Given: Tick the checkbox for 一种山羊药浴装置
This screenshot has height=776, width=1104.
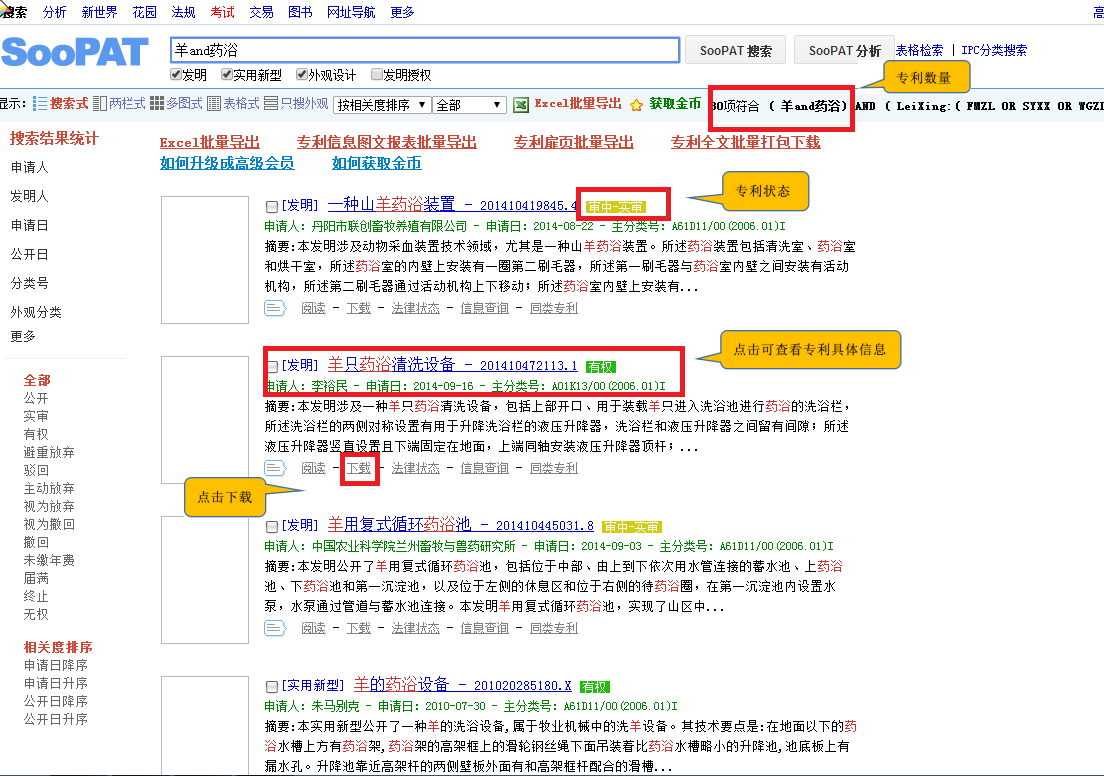Looking at the screenshot, I should (272, 206).
